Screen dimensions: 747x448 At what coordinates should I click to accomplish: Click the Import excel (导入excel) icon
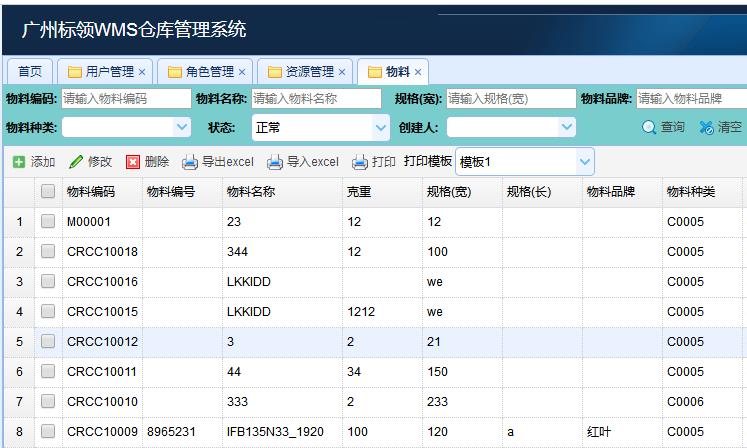click(x=275, y=162)
